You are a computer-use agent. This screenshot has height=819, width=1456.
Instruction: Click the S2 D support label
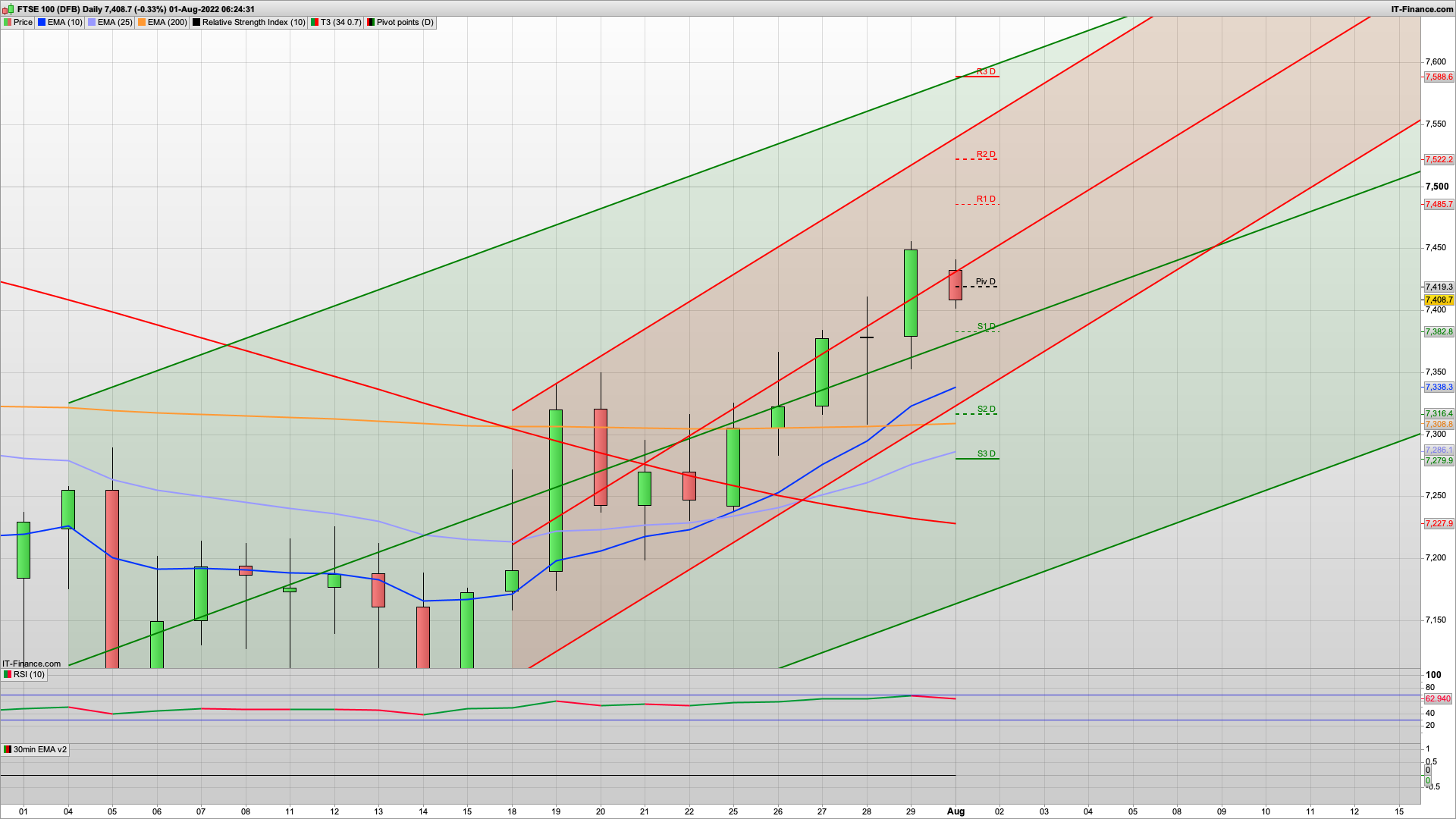pyautogui.click(x=986, y=409)
